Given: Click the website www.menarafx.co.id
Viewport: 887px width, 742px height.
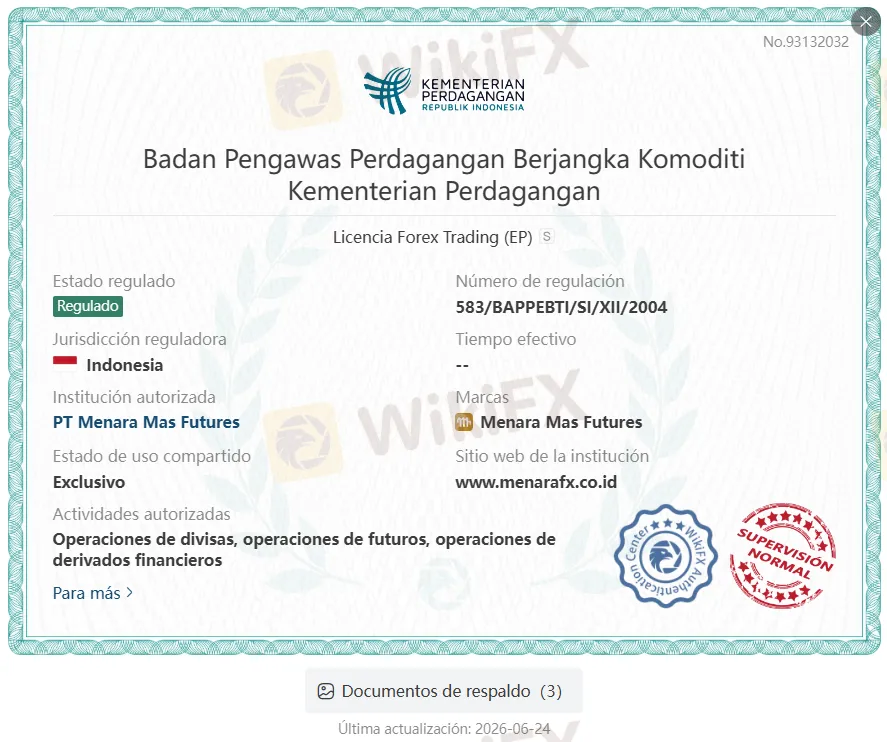Looking at the screenshot, I should click(x=536, y=482).
